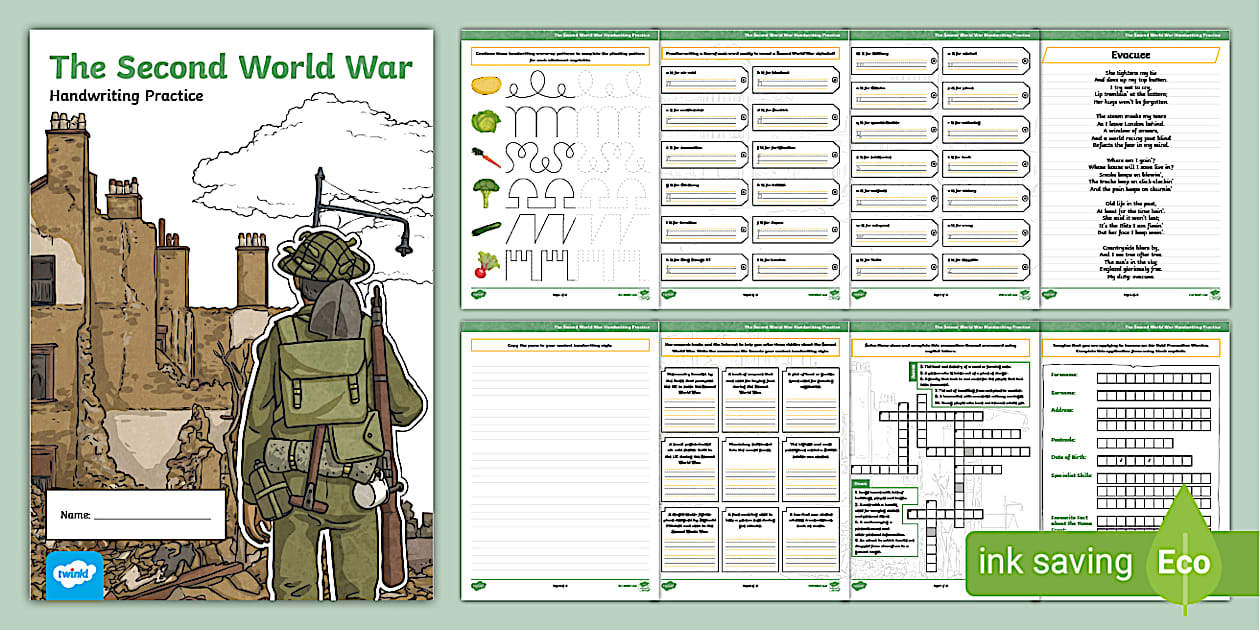Select the cabbage illustration on the tracing page
1260x630 pixels.
click(x=485, y=120)
